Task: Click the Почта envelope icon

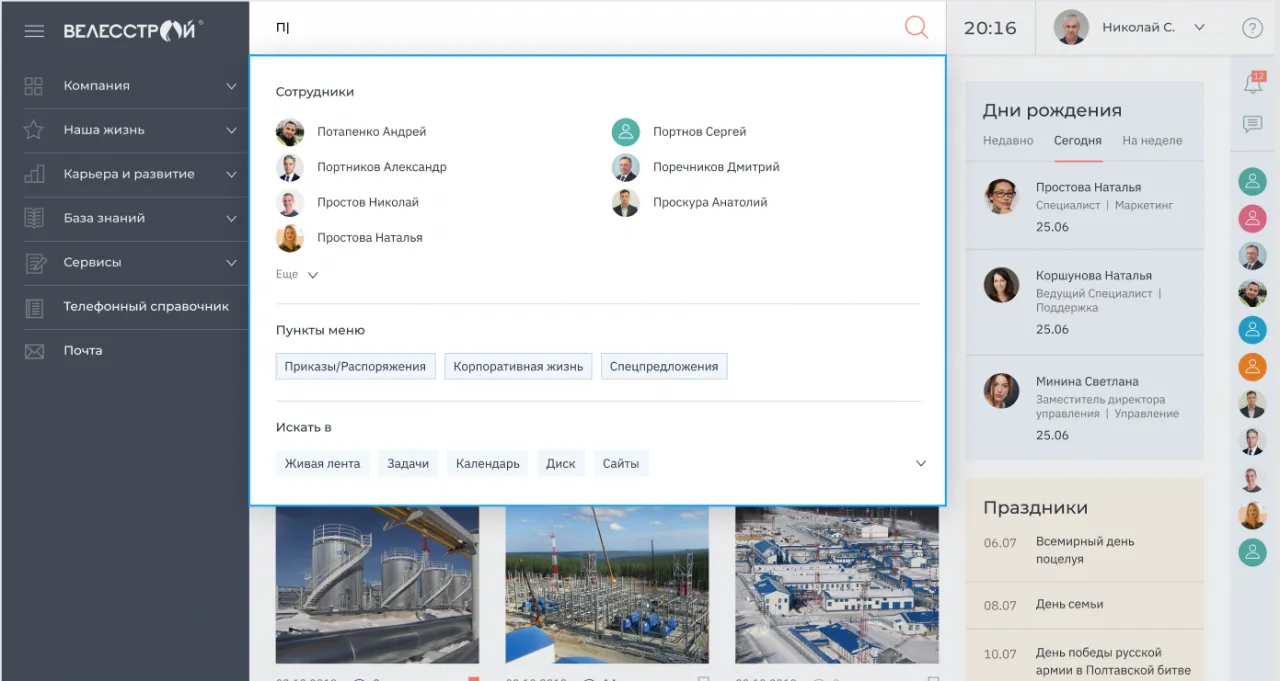Action: [34, 351]
